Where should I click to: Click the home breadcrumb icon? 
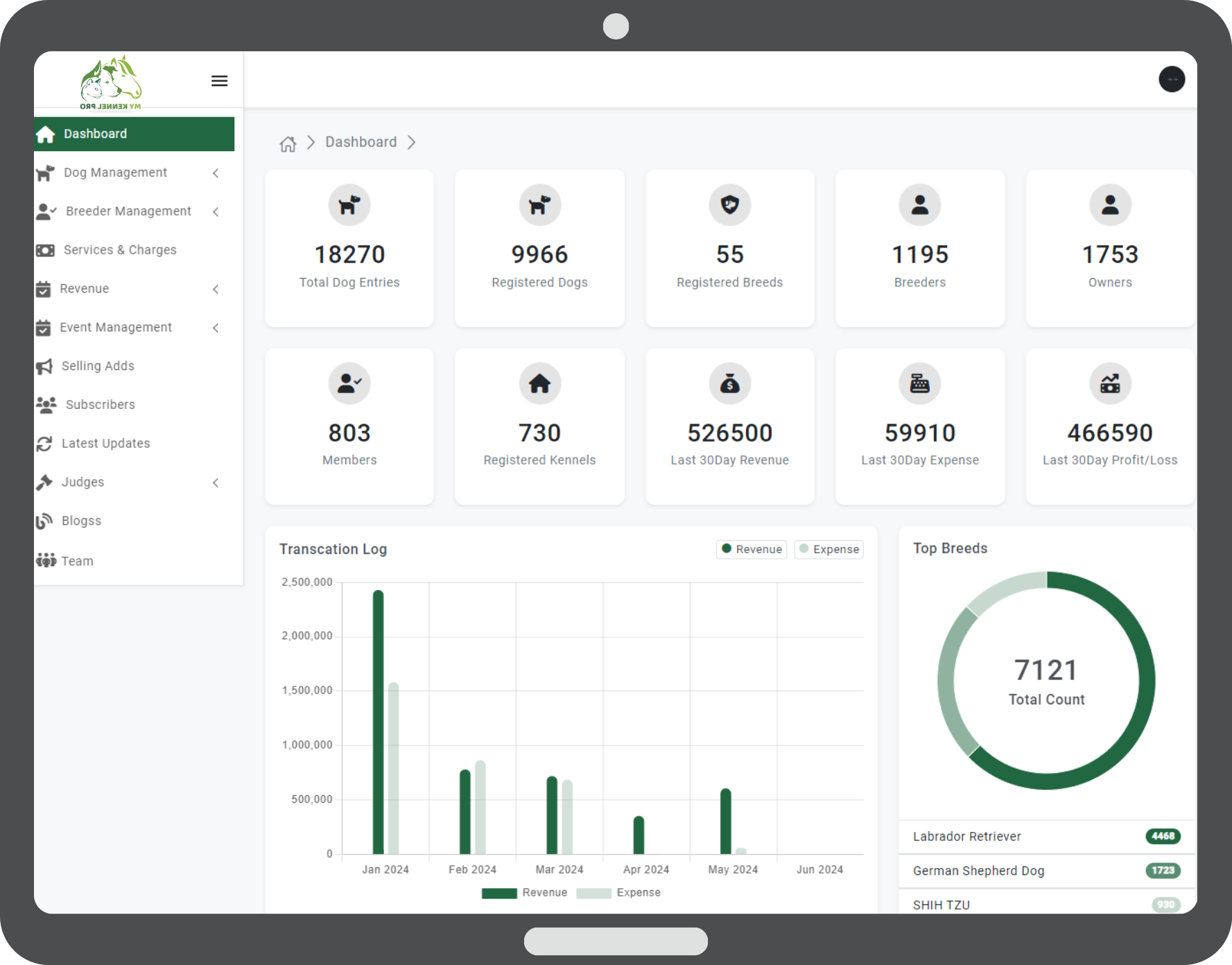pyautogui.click(x=288, y=144)
